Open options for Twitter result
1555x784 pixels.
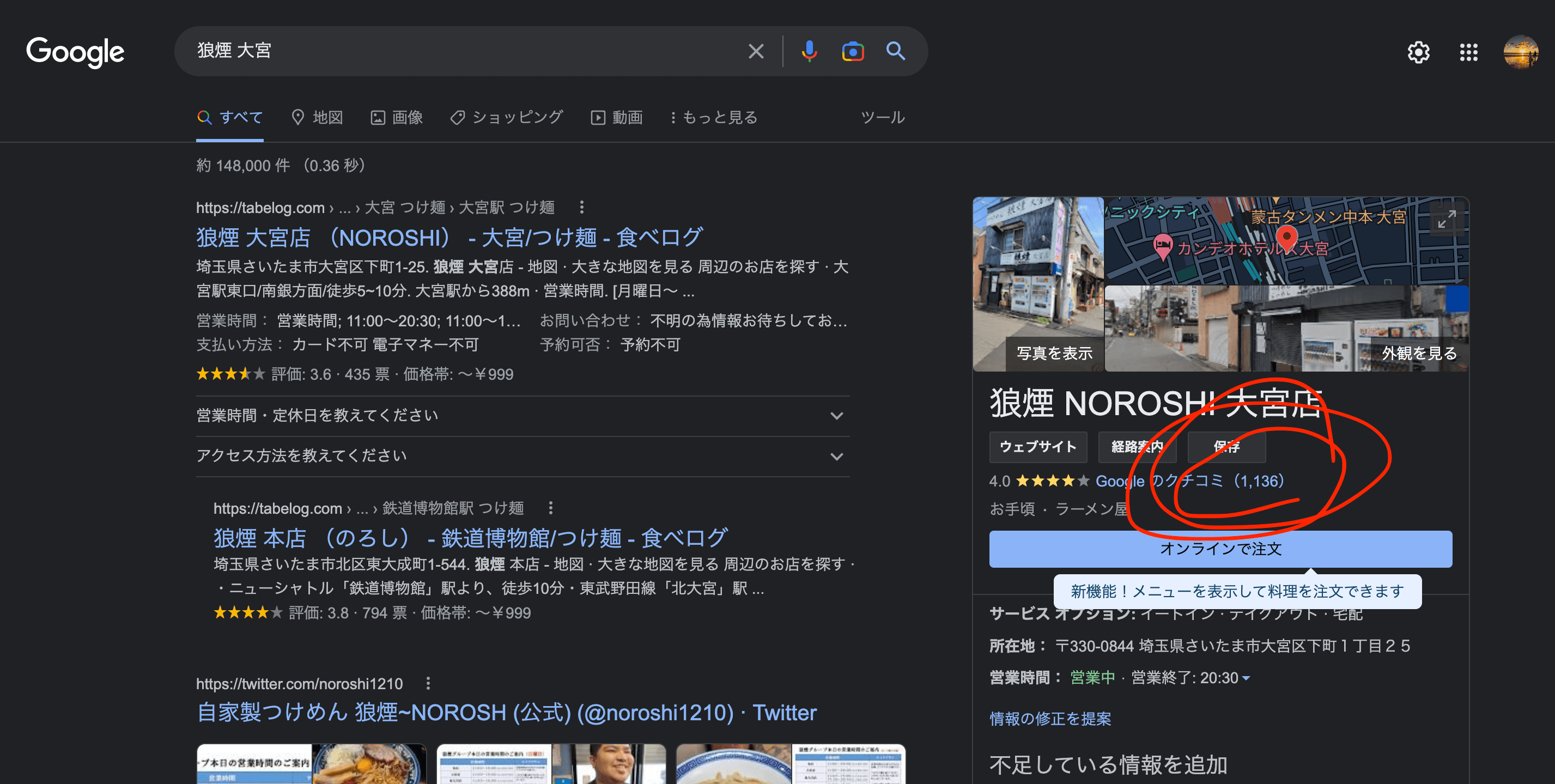click(428, 683)
